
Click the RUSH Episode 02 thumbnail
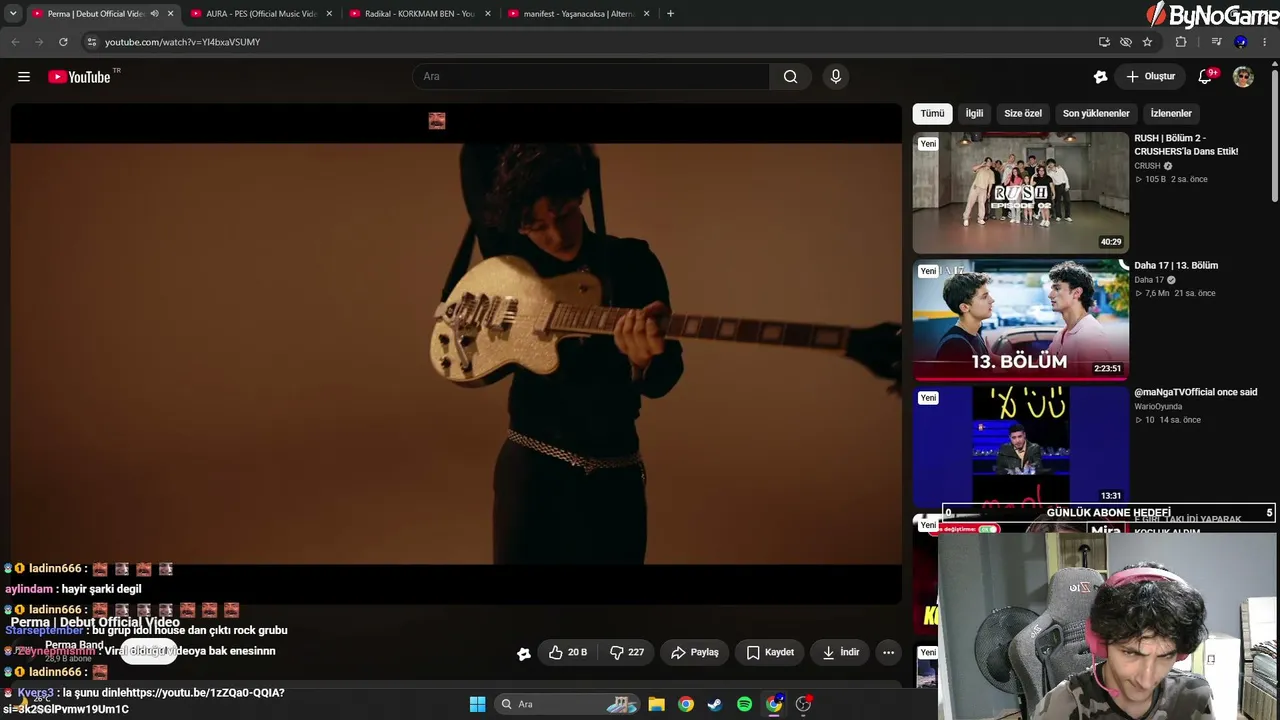click(1021, 192)
